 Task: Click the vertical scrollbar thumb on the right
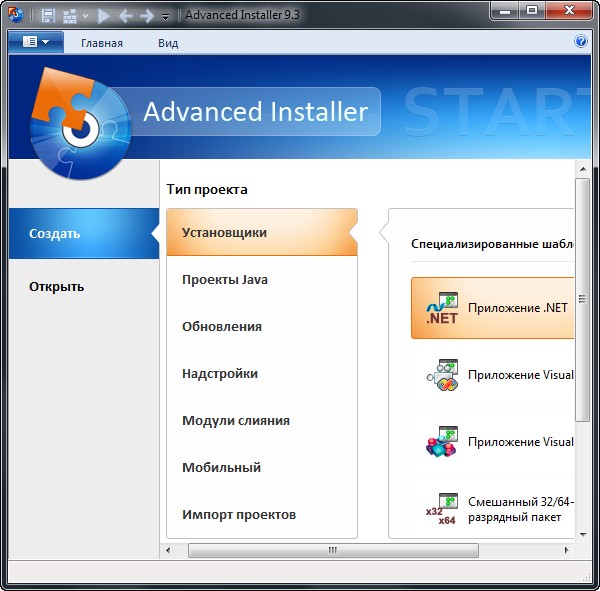pos(582,300)
